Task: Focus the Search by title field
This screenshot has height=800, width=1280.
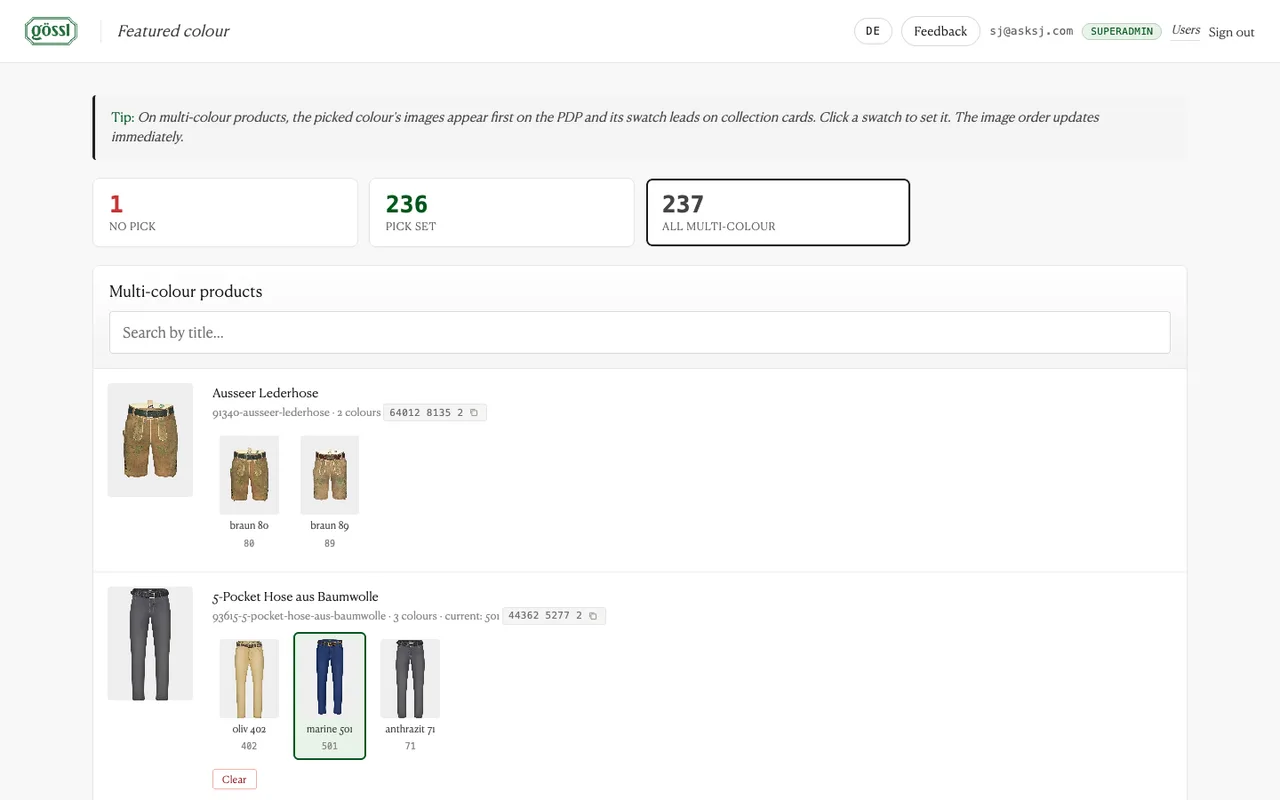Action: pyautogui.click(x=640, y=332)
